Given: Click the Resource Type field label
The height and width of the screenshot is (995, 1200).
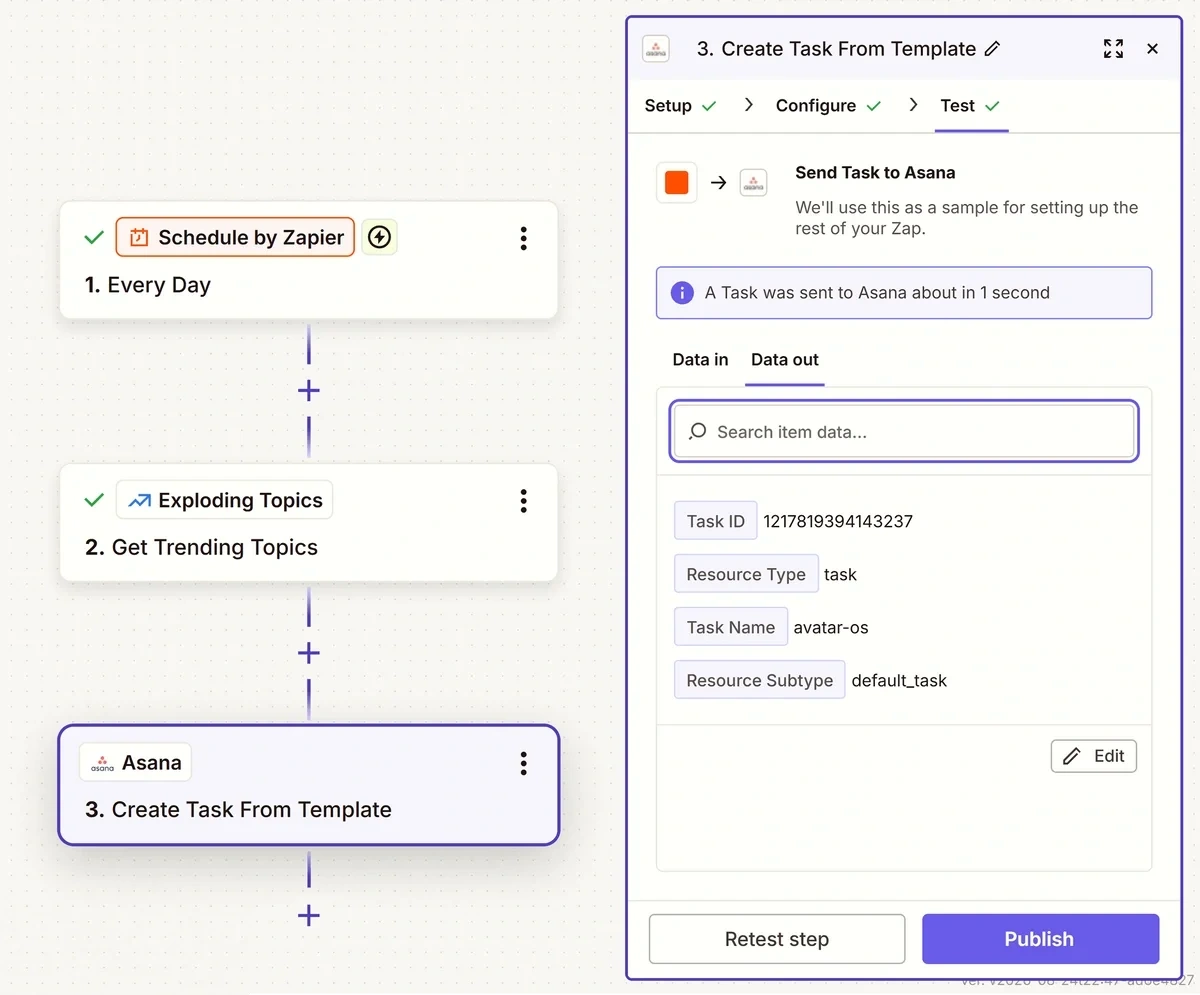Looking at the screenshot, I should tap(746, 574).
